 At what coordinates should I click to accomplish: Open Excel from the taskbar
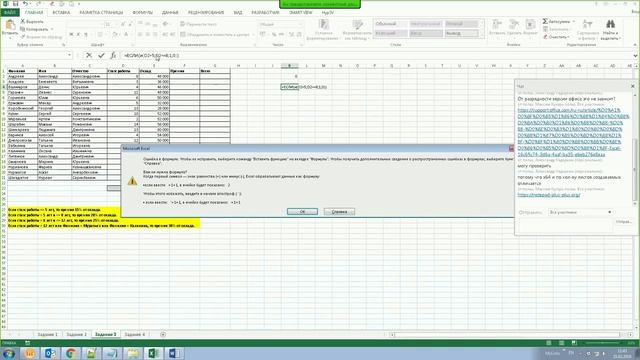pyautogui.click(x=153, y=353)
